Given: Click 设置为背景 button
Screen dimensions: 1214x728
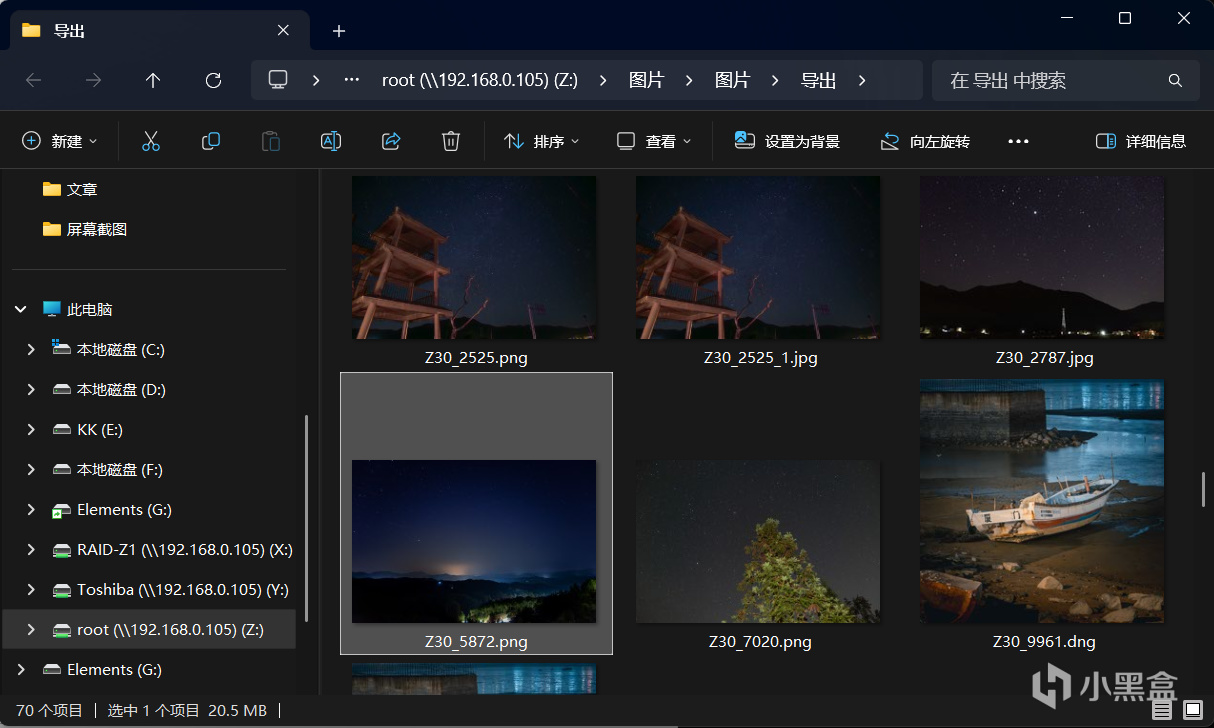Looking at the screenshot, I should (x=787, y=141).
